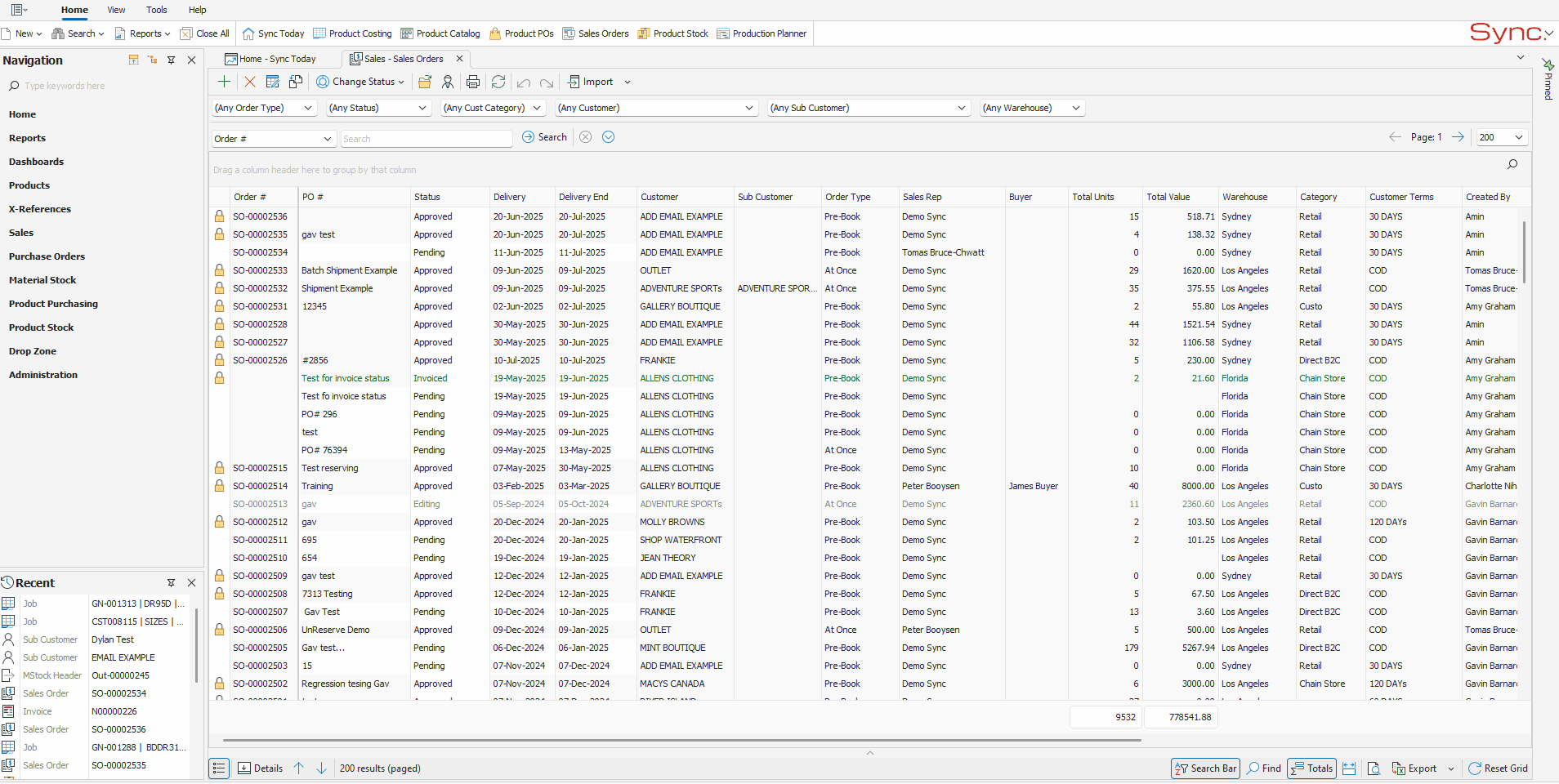Select Purchase Orders in Navigation
1559x784 pixels.
click(x=47, y=256)
